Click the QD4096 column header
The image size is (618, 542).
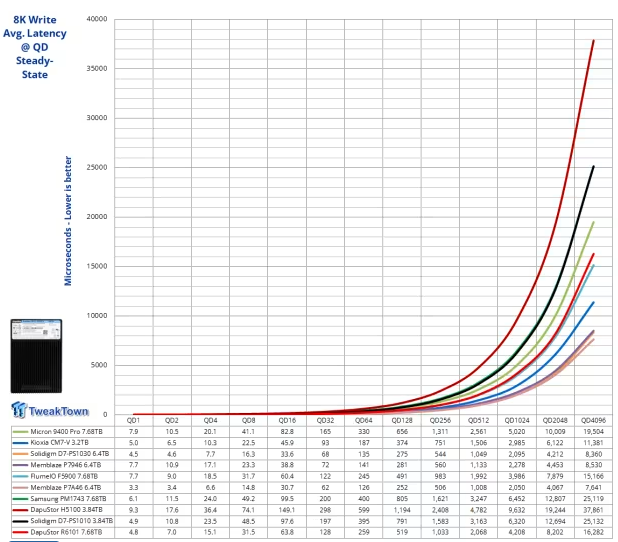point(593,420)
